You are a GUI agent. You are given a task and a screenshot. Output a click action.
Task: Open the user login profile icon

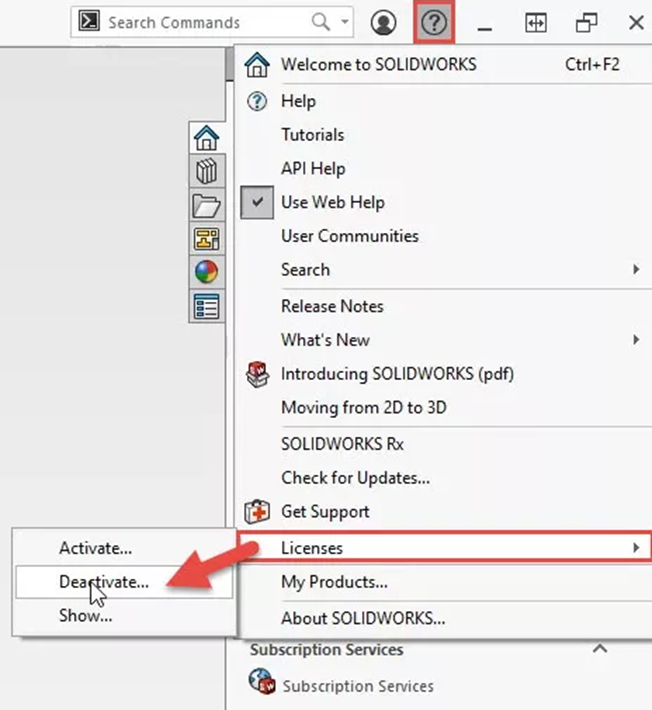pos(383,22)
